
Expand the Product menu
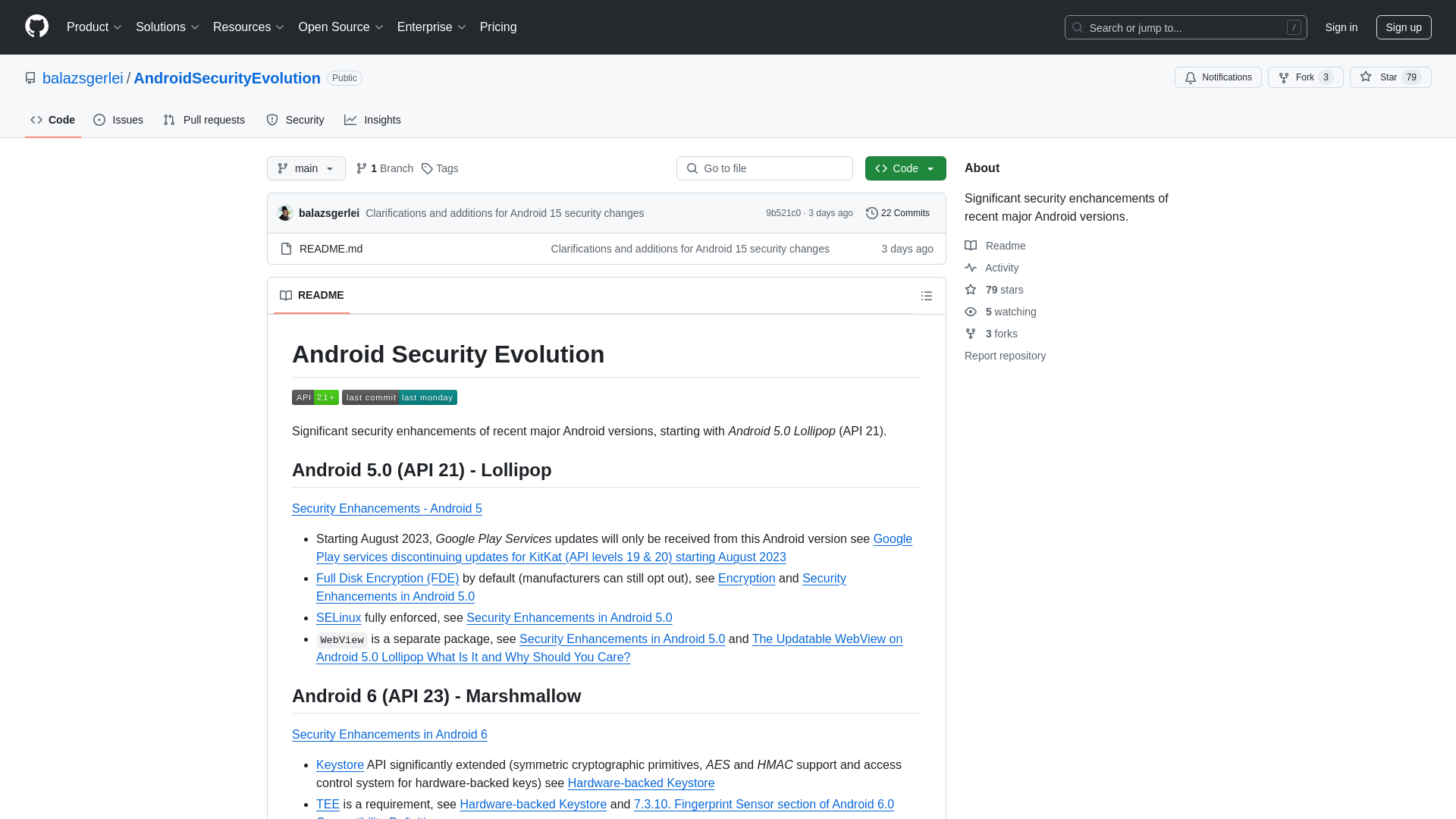[94, 27]
